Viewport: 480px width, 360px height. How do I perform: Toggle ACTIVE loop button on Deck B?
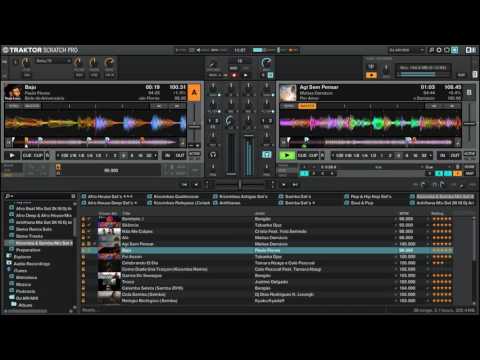pos(469,154)
